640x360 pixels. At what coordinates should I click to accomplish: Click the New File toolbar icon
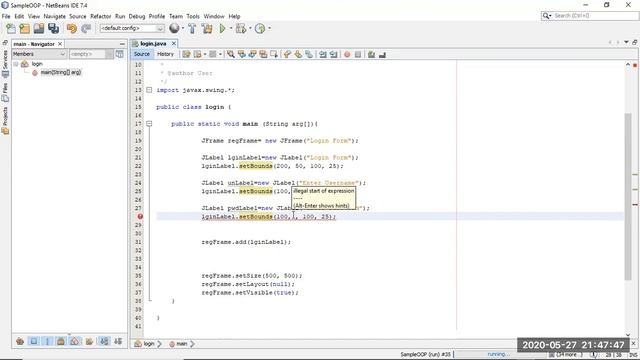click(11, 28)
